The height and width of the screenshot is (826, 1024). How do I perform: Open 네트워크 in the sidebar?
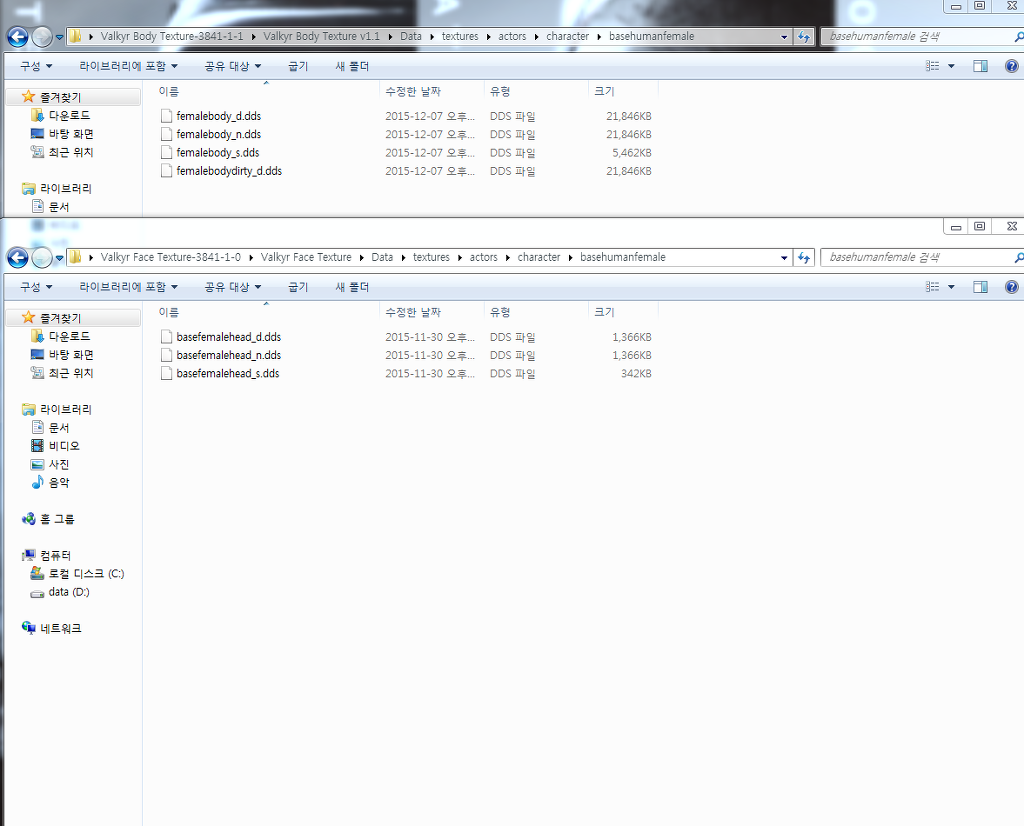(x=52, y=628)
